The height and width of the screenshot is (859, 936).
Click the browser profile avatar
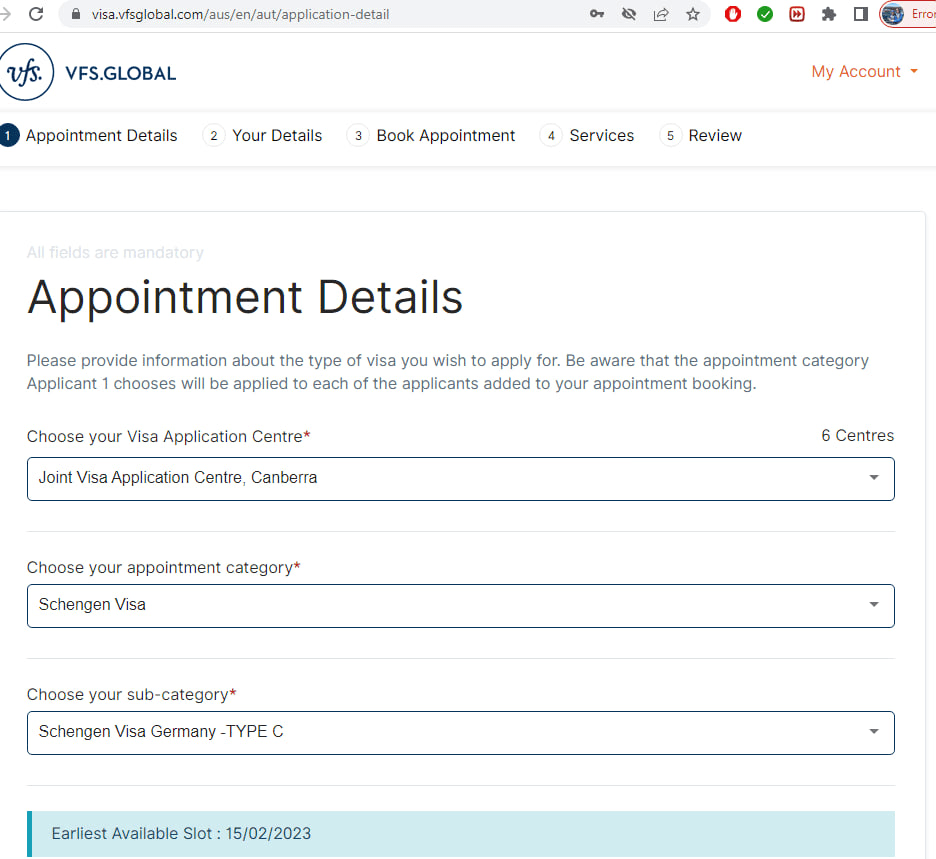point(893,14)
